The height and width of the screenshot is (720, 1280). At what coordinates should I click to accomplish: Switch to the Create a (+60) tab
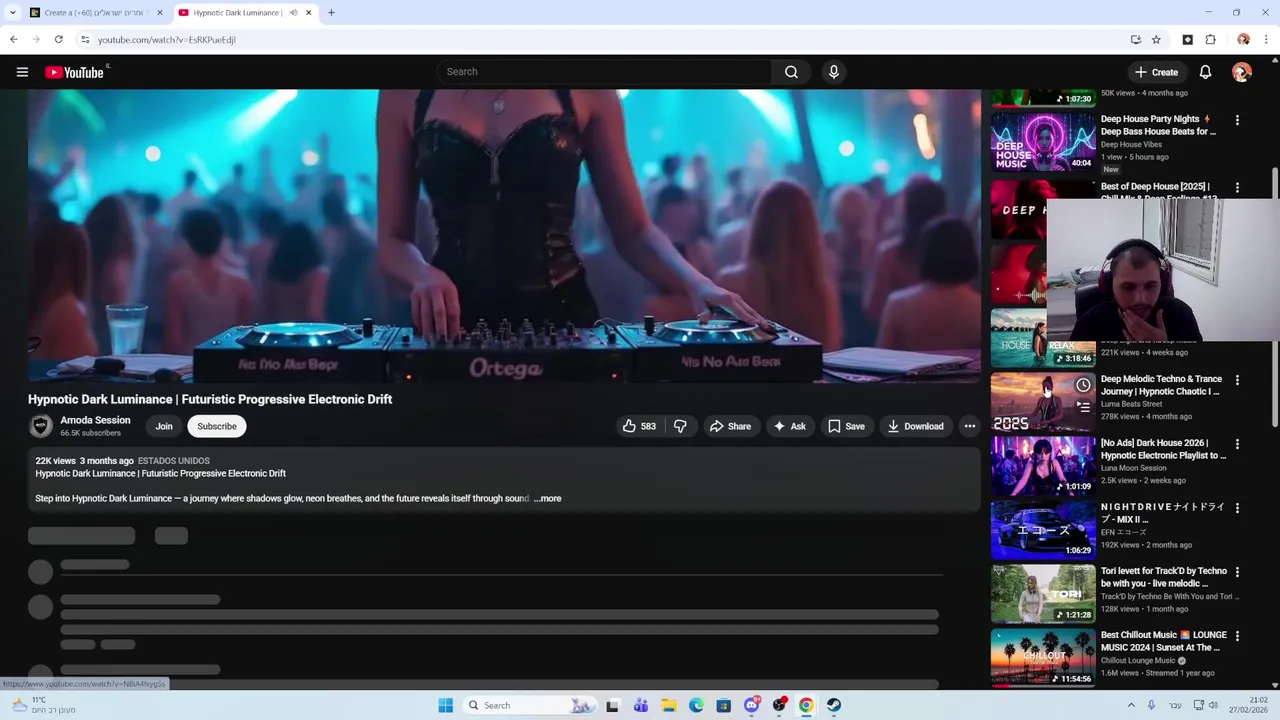(95, 13)
